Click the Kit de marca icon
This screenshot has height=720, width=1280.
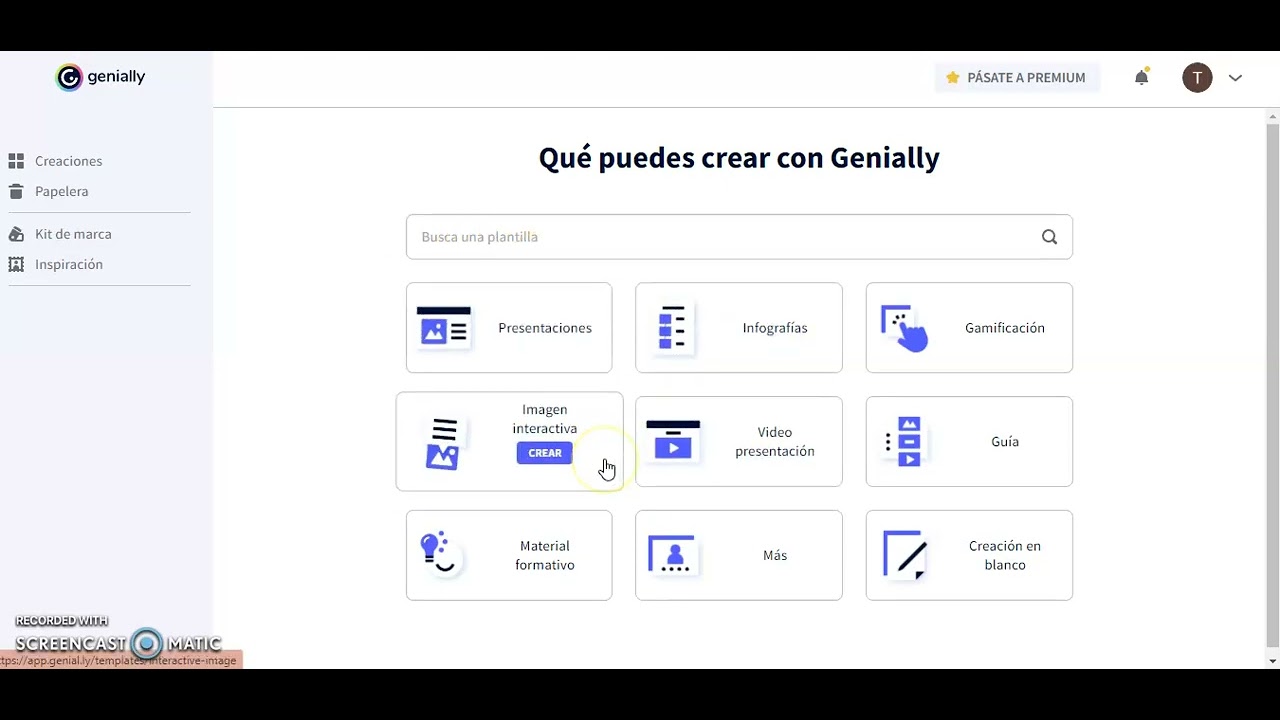pyautogui.click(x=16, y=234)
